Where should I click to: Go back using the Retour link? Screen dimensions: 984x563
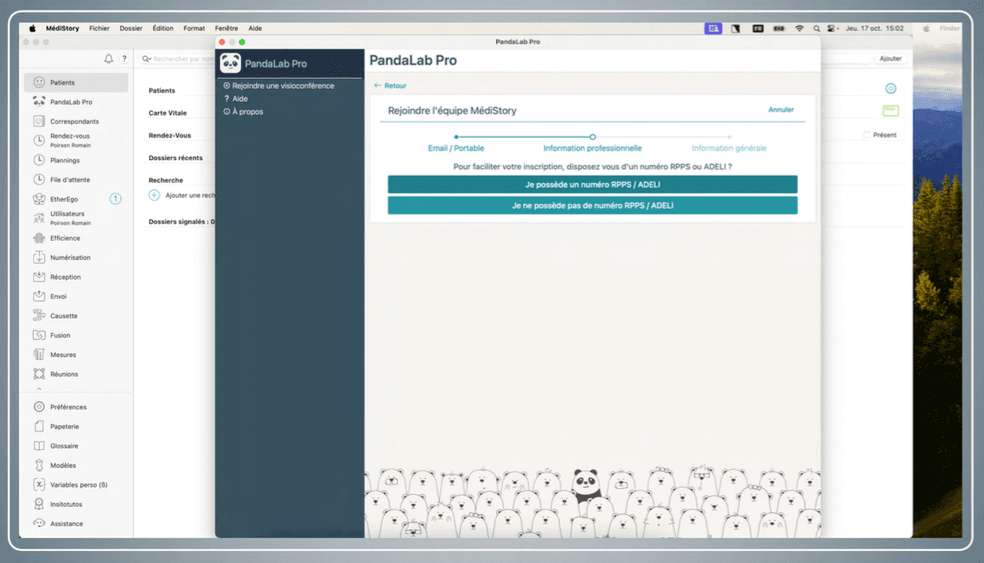391,86
